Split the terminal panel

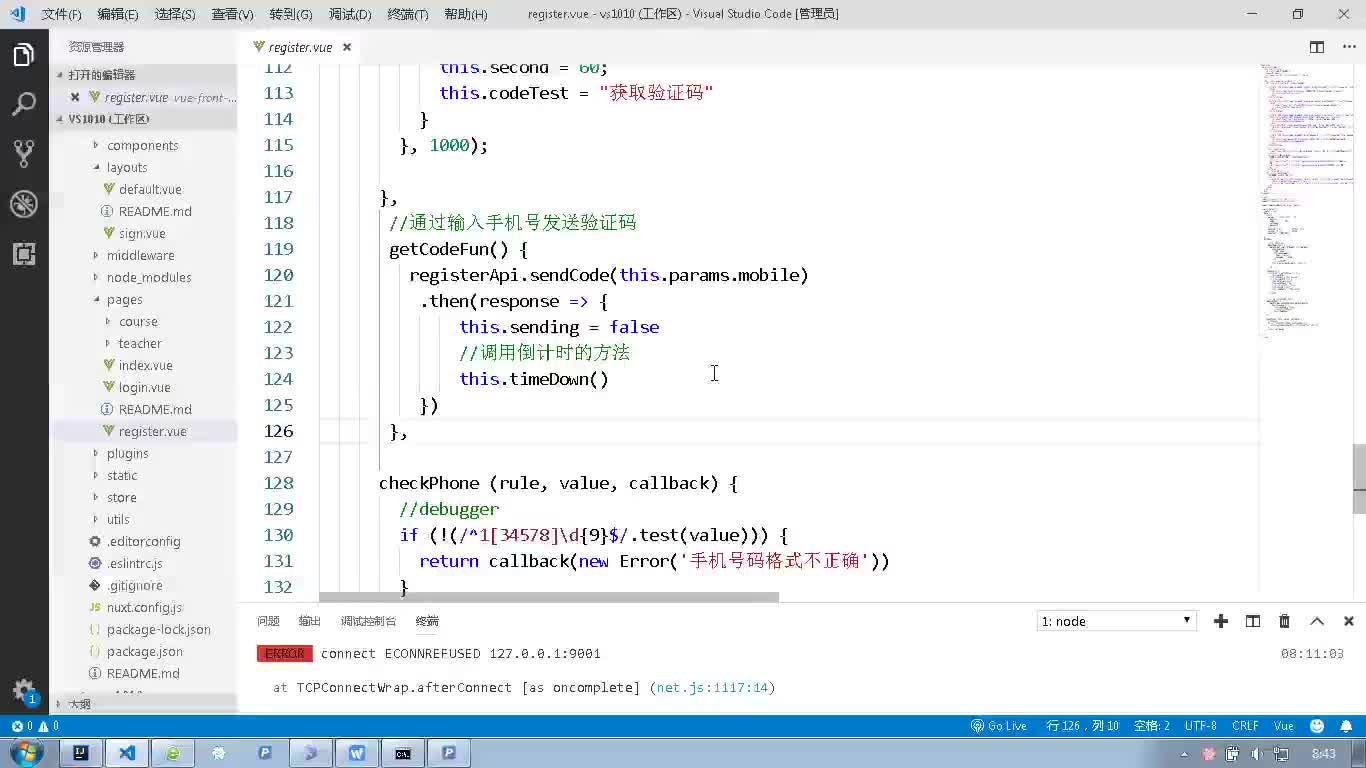tap(1252, 621)
